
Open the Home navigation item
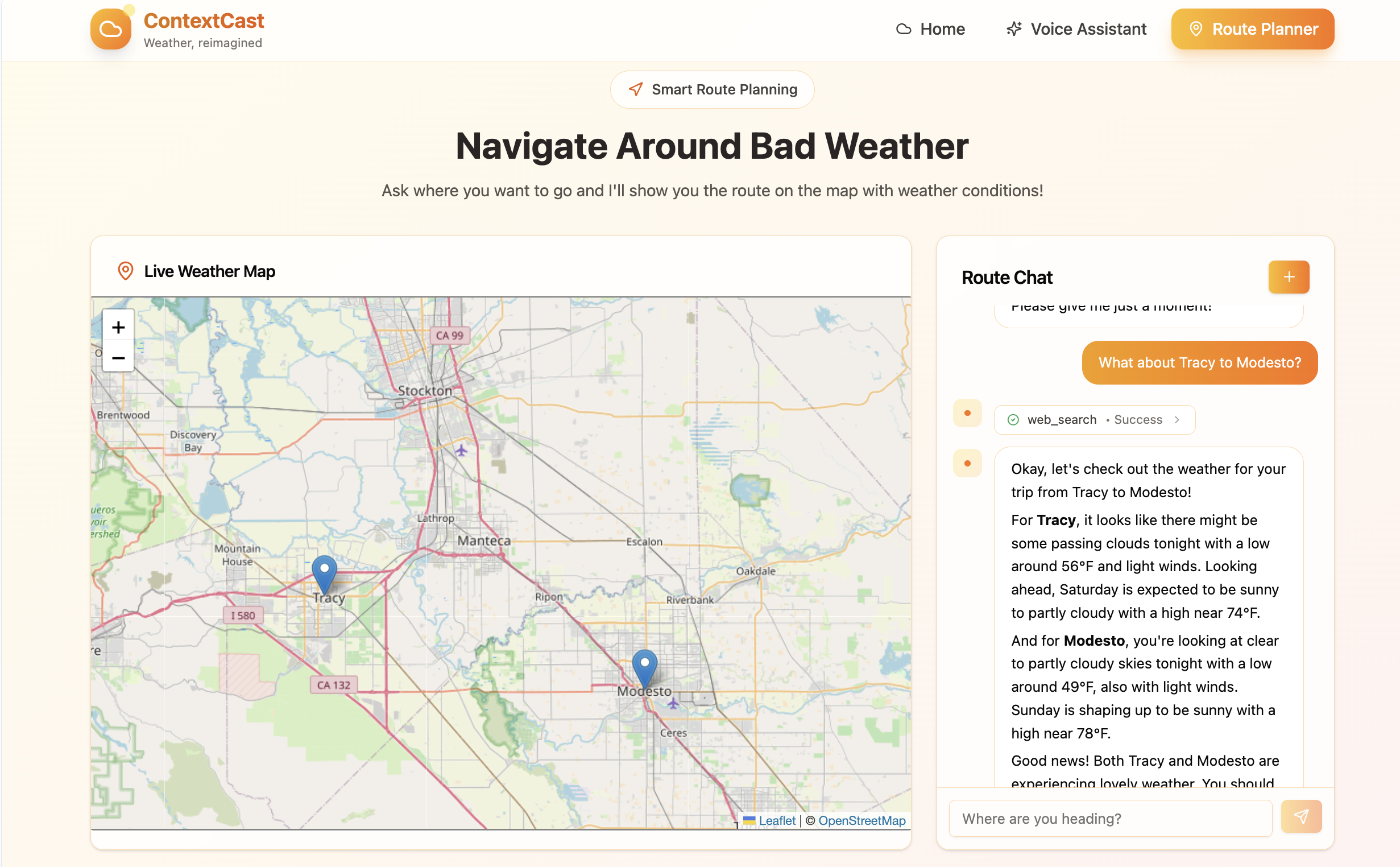point(931,29)
